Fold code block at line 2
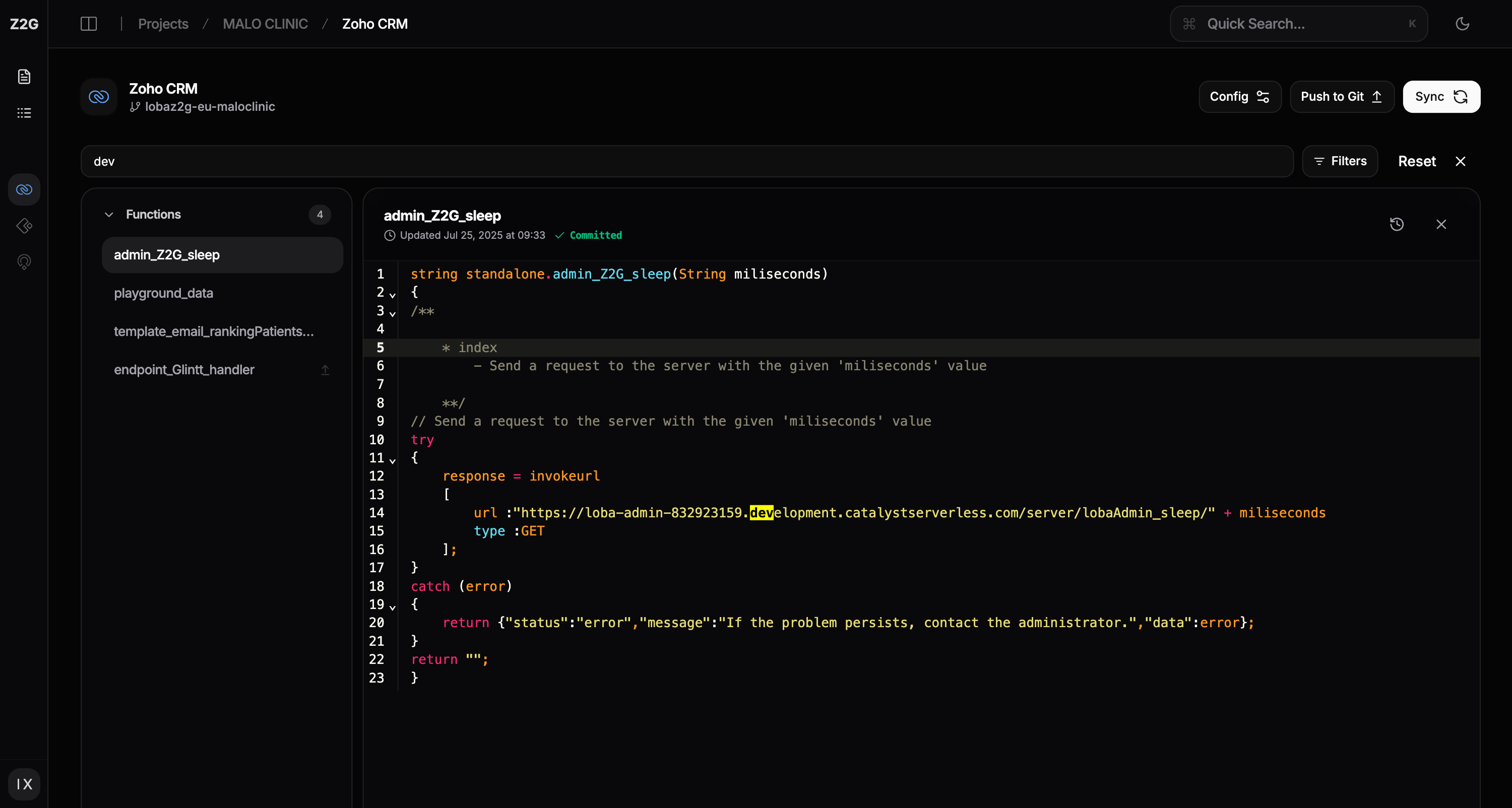1512x808 pixels. tap(393, 295)
